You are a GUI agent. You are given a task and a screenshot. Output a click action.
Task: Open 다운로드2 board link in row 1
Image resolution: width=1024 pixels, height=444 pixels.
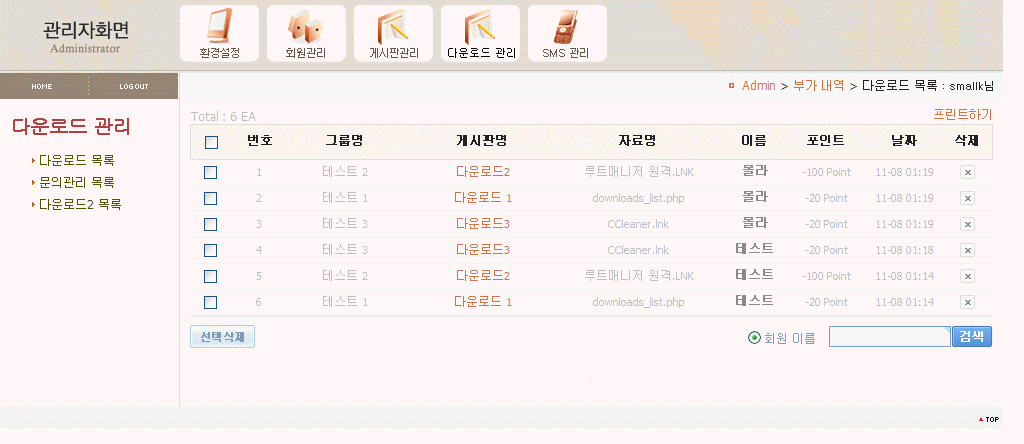click(483, 172)
